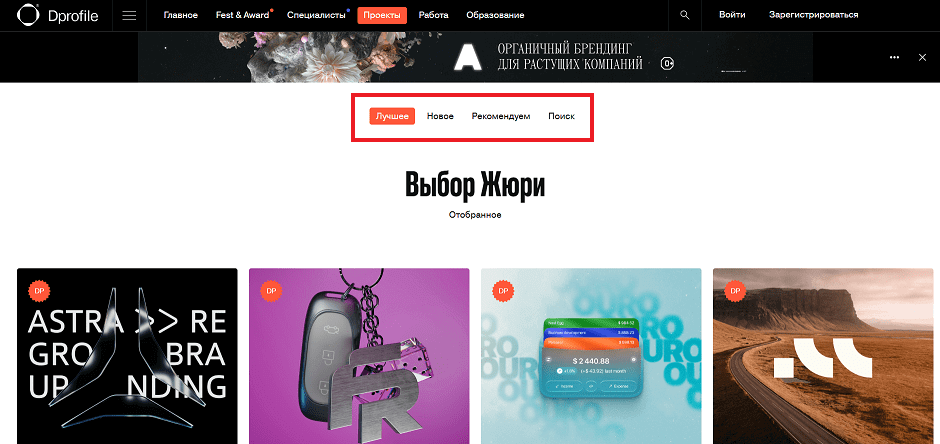Select the Работа navigation item
The image size is (940, 444).
(433, 15)
